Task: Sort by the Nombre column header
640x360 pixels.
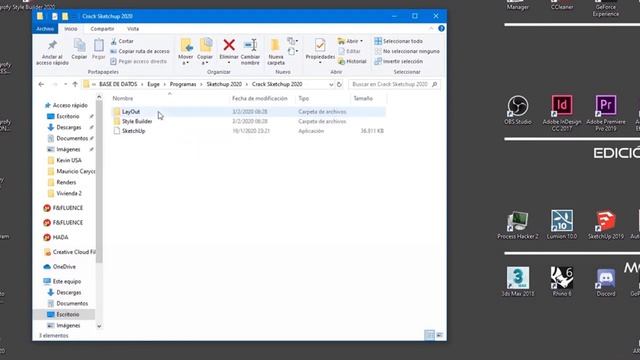Action: coord(123,98)
